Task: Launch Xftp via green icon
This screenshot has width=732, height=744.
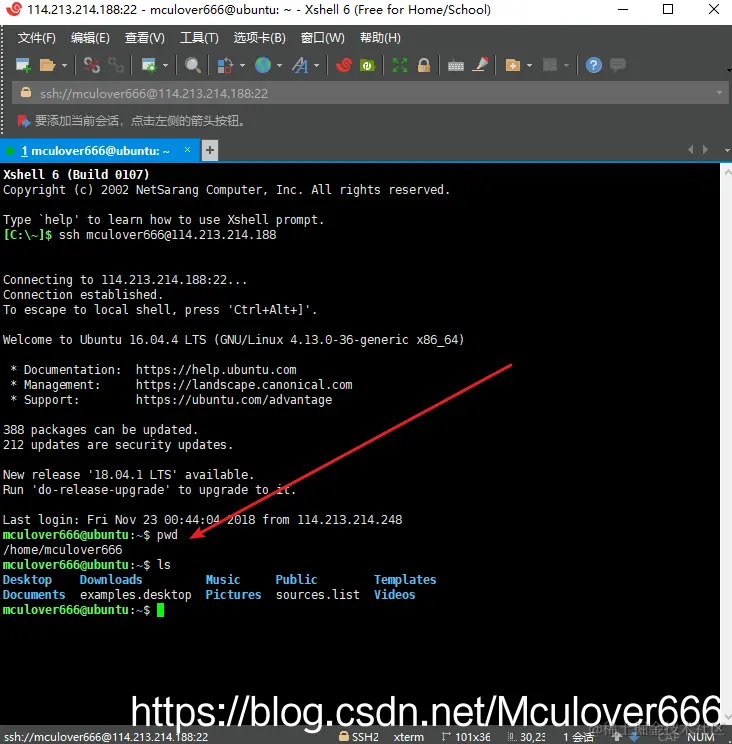Action: [368, 65]
